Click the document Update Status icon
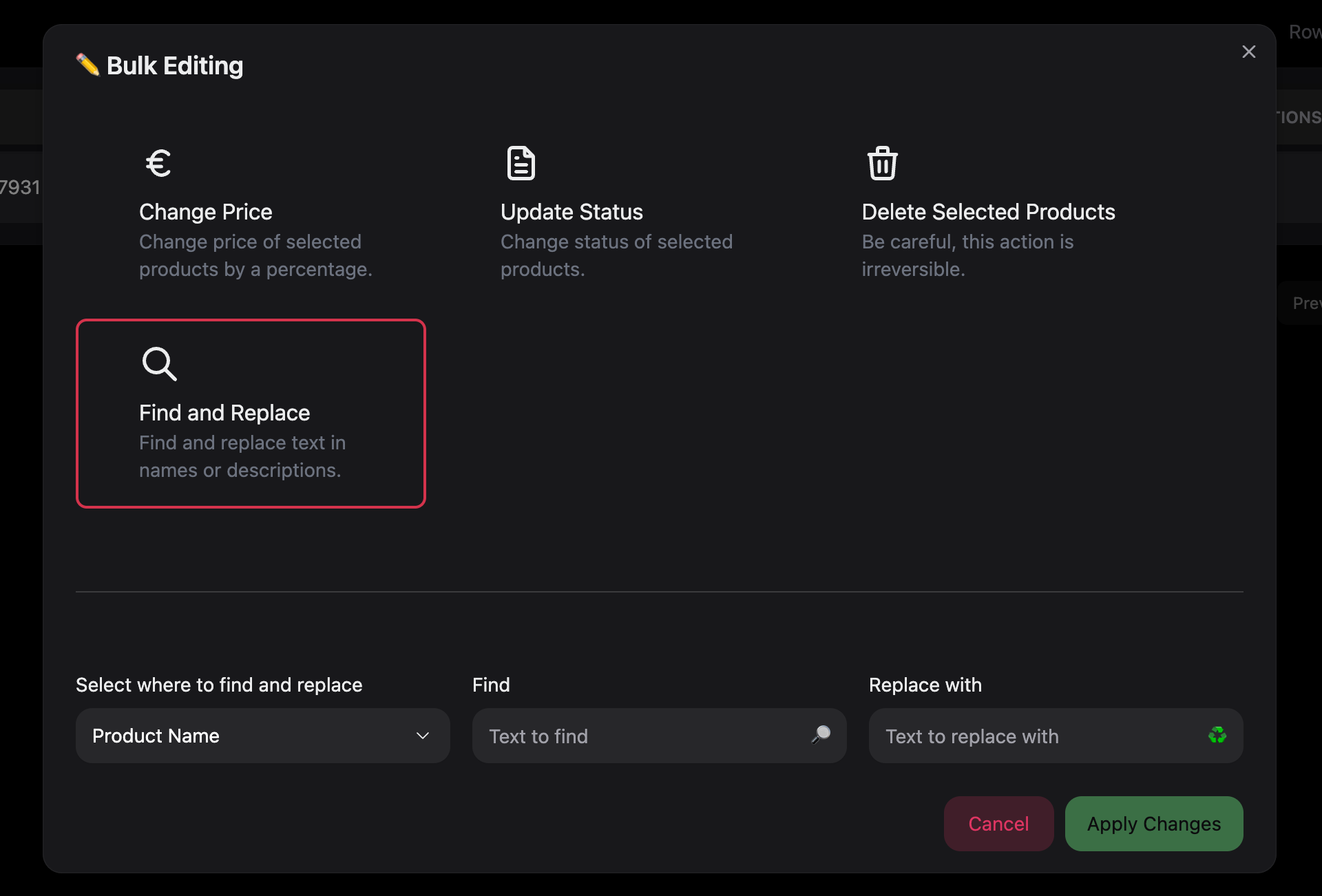This screenshot has width=1322, height=896. pyautogui.click(x=521, y=163)
